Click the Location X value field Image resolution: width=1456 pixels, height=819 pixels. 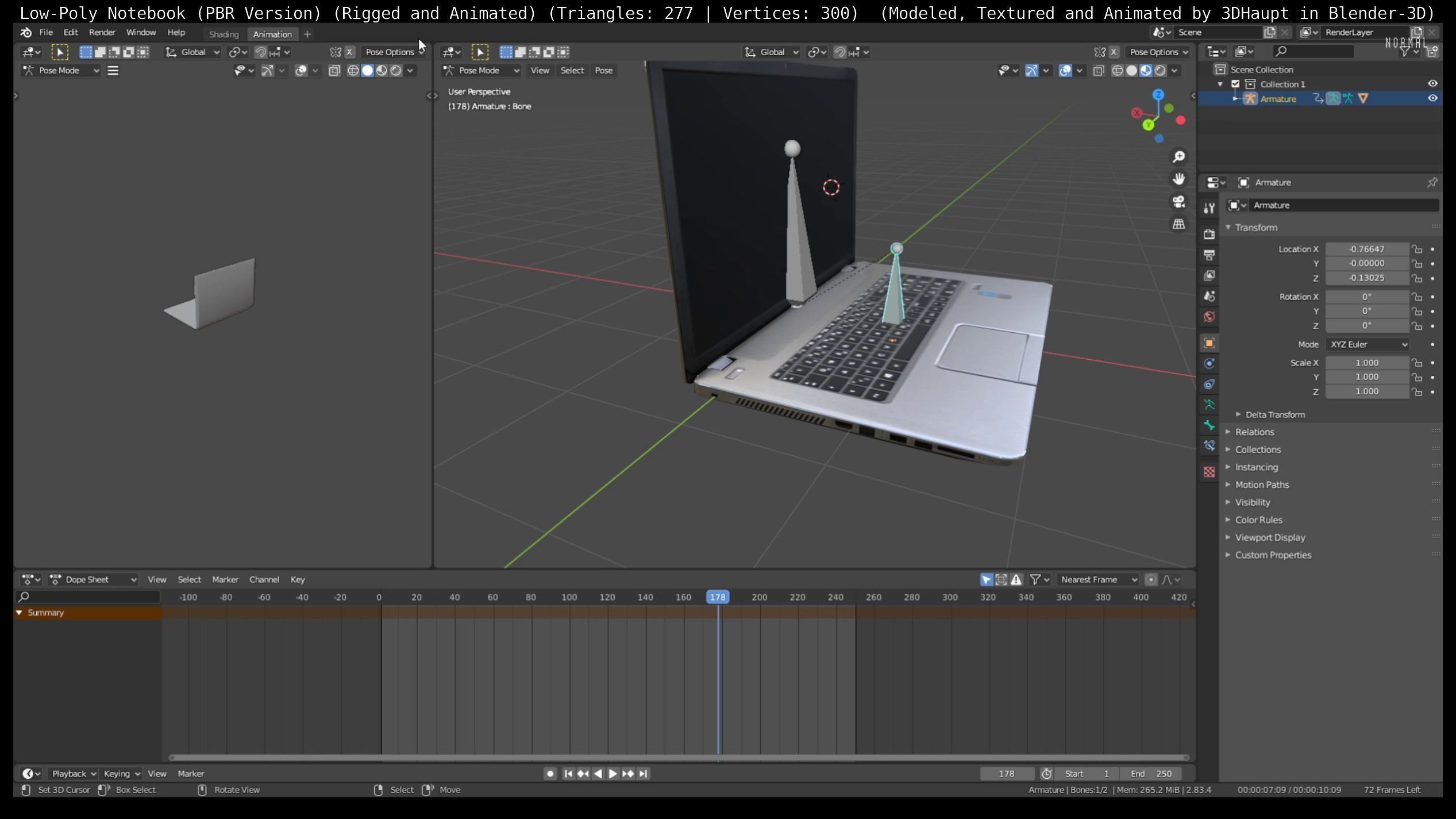tap(1366, 249)
